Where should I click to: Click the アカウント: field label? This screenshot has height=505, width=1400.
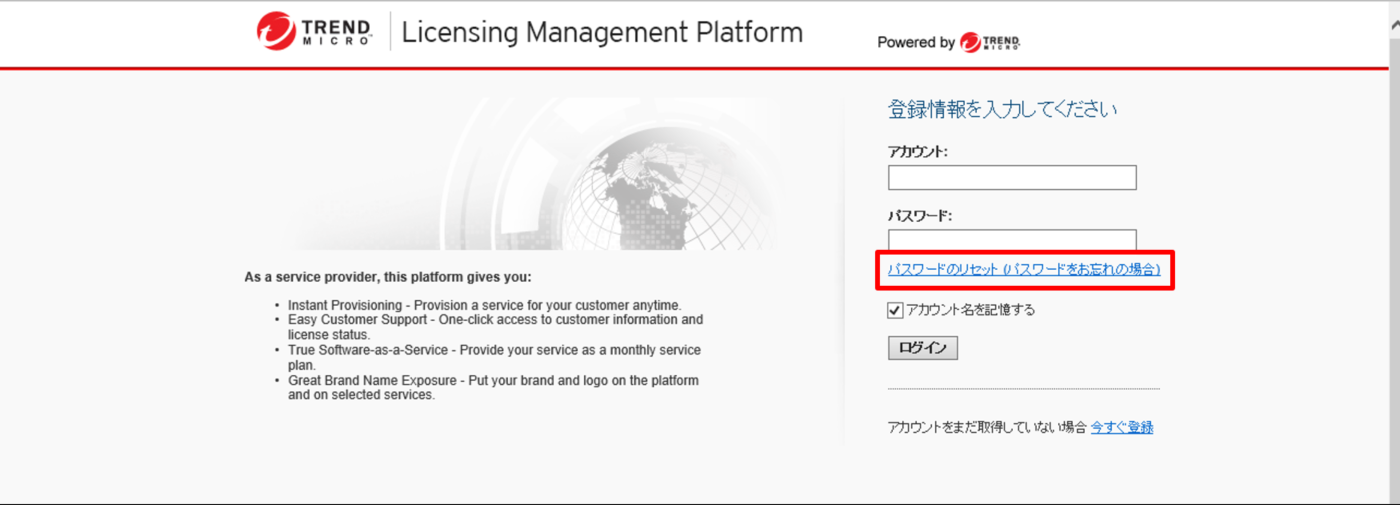point(917,151)
